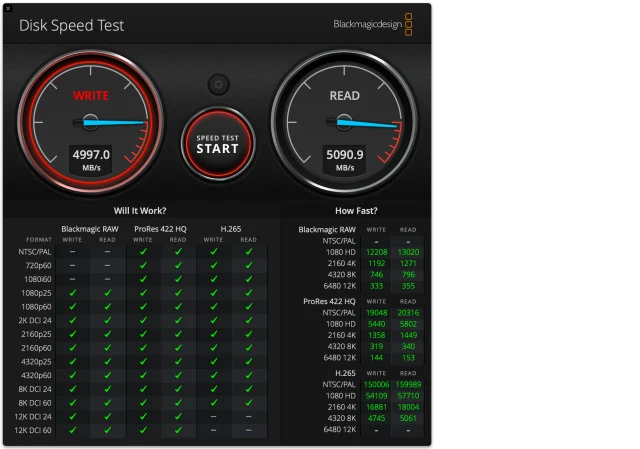Viewport: 640px width, 449px height.
Task: Click the 8K DCI 24 format row label
Action: [35, 389]
